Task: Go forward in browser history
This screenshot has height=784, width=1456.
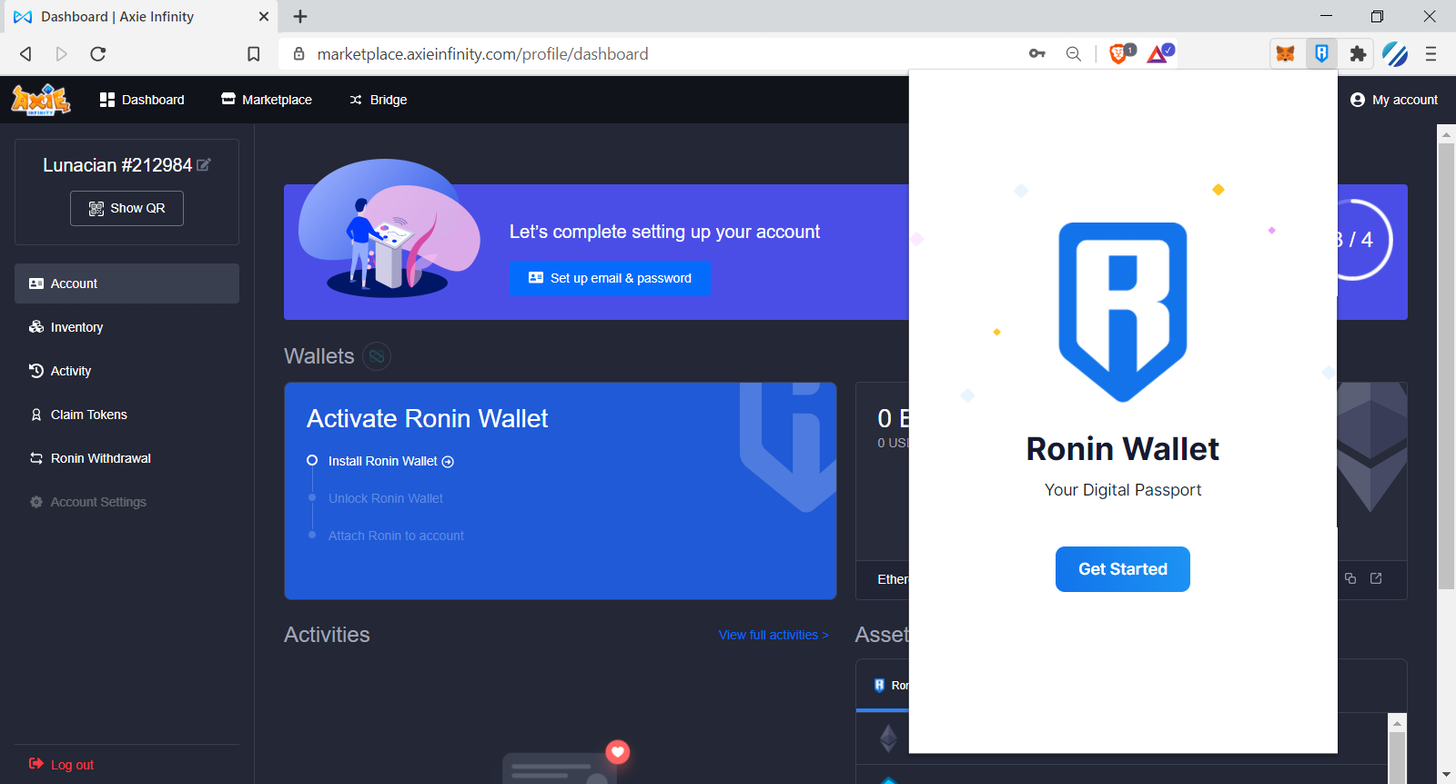Action: (x=62, y=54)
